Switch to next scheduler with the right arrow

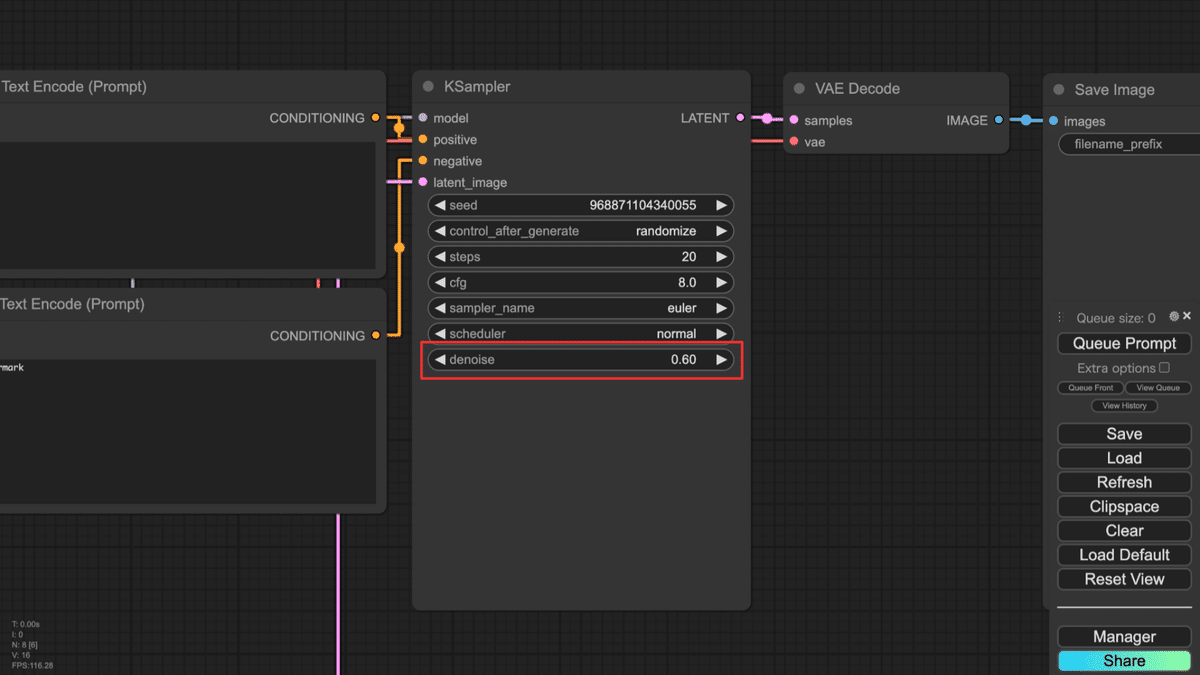[722, 334]
